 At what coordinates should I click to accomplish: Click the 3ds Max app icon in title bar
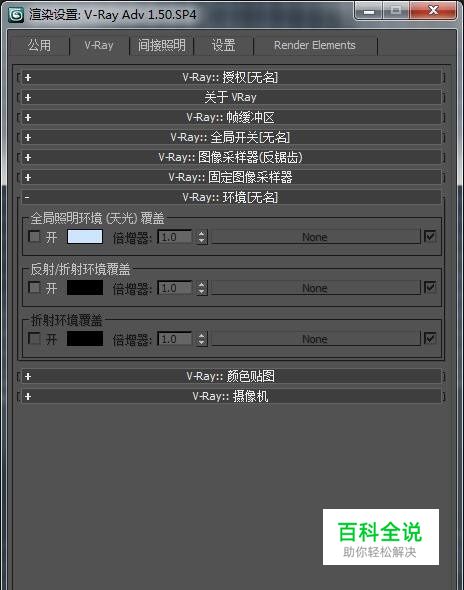click(x=17, y=15)
